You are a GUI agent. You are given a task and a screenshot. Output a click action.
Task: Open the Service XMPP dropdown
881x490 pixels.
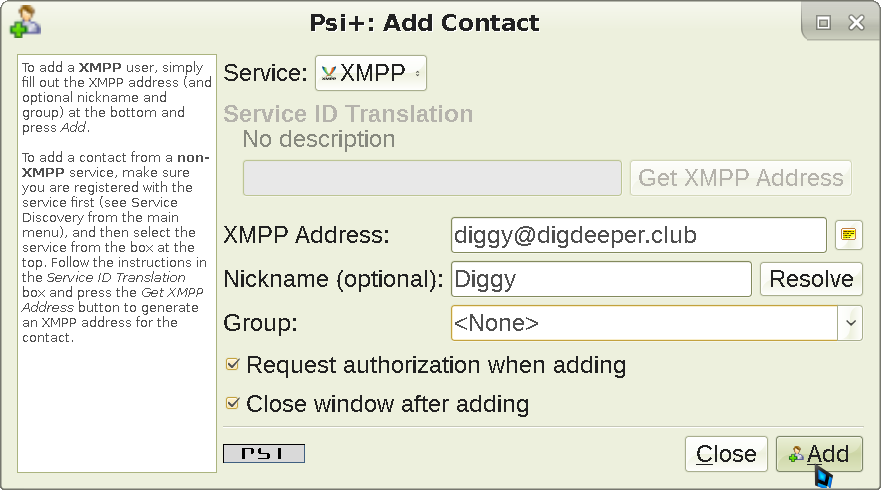coord(371,73)
